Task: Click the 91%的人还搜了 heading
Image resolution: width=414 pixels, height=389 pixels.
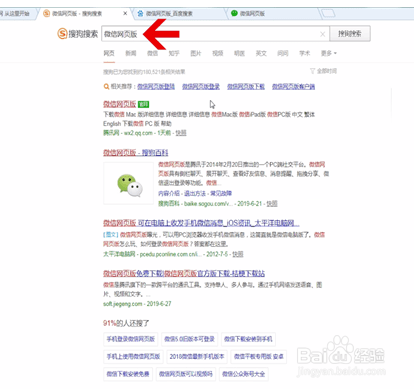Action: 126,323
